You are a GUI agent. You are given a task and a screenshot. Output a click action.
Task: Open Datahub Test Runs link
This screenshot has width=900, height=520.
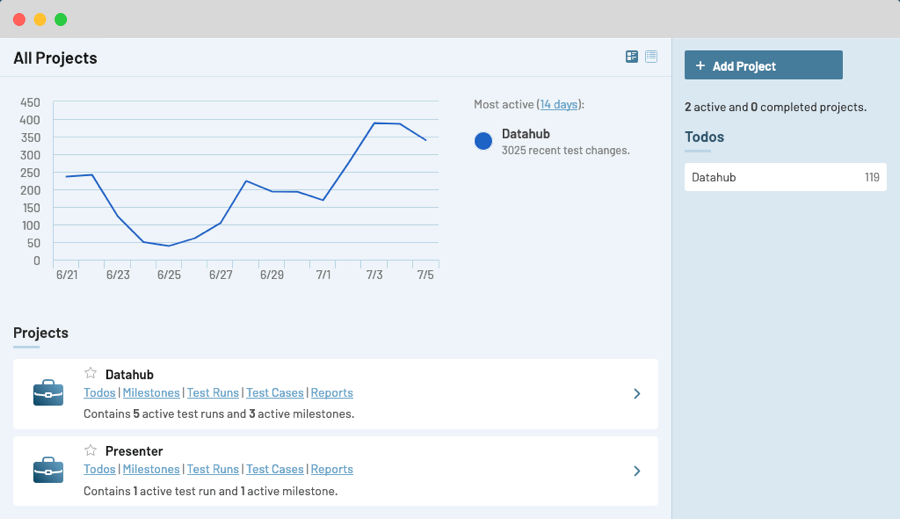tap(213, 393)
